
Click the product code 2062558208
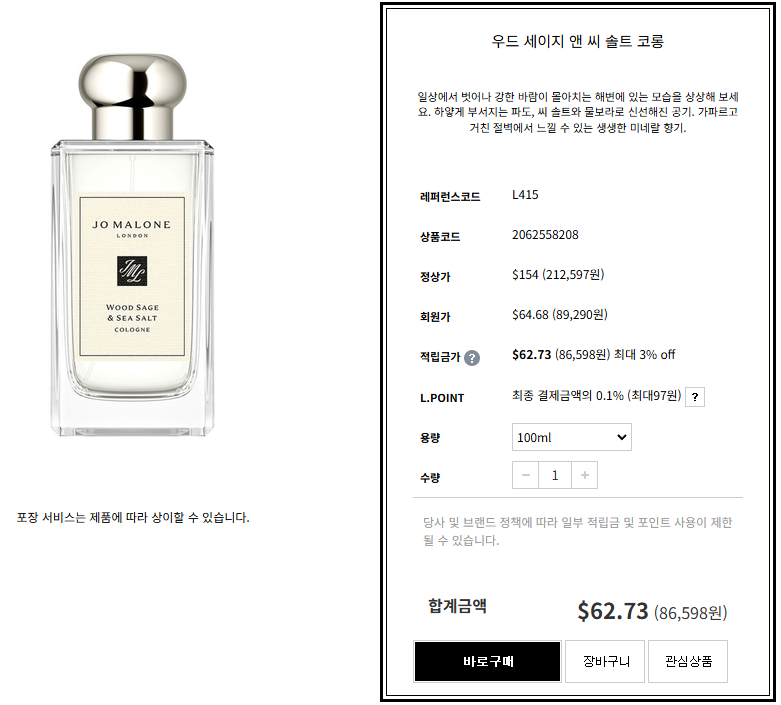[545, 235]
